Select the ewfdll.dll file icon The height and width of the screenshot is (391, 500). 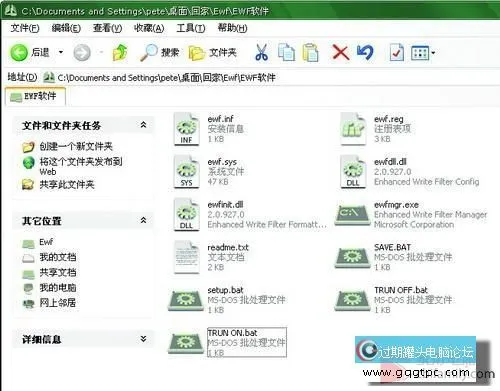click(x=353, y=172)
